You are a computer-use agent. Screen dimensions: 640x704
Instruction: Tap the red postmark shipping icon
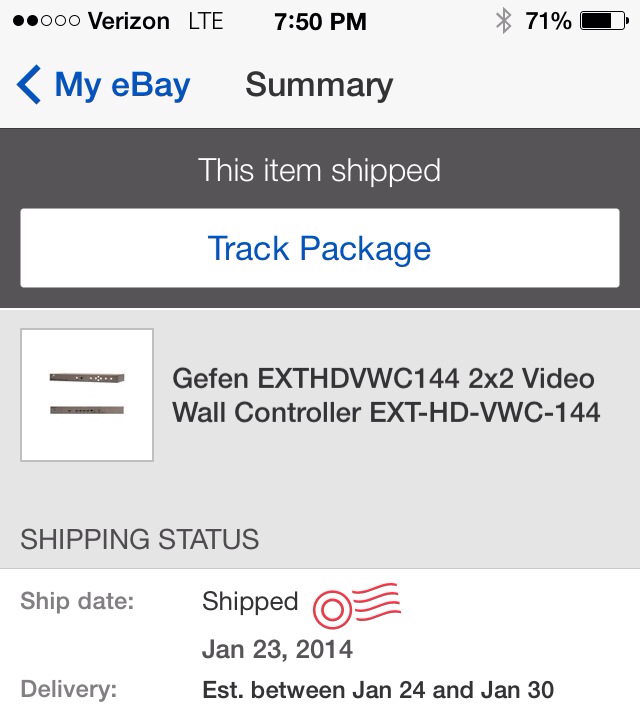(357, 605)
